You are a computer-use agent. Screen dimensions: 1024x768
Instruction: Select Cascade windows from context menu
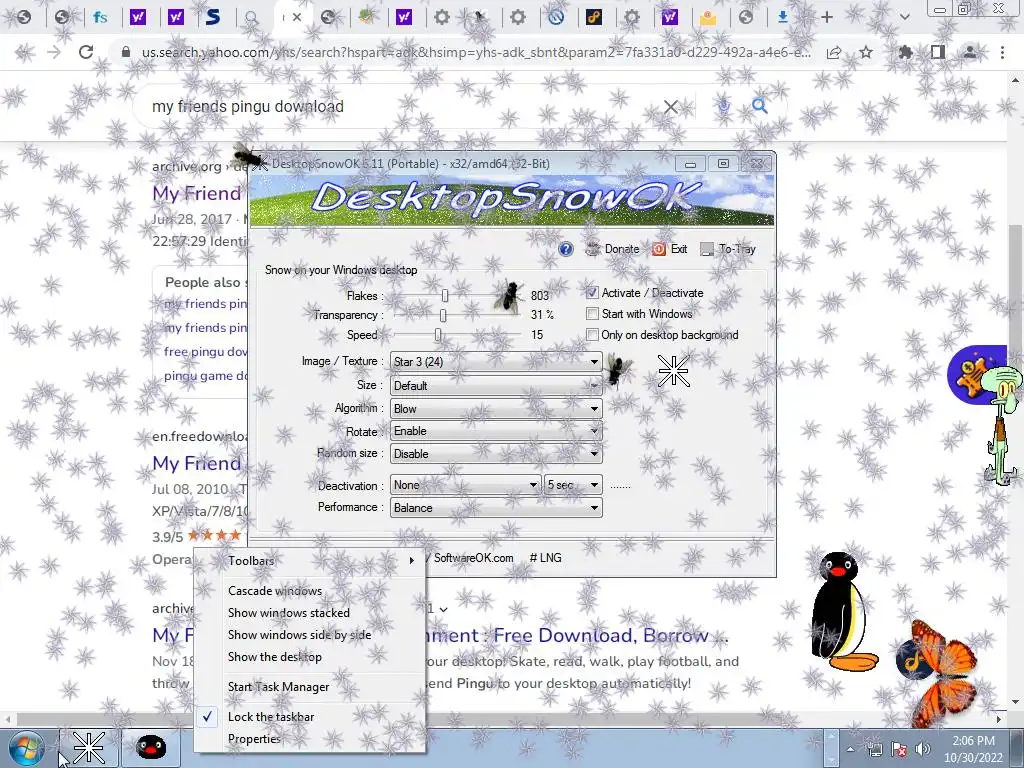(x=275, y=590)
